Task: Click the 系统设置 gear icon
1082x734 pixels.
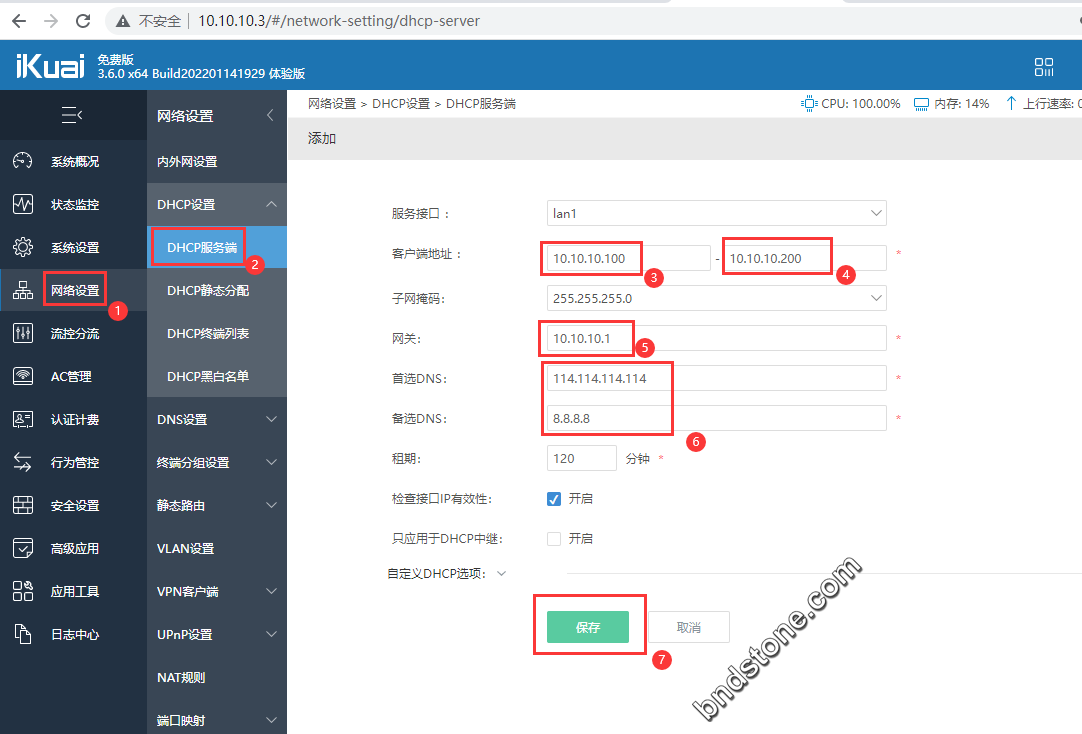Action: point(23,247)
